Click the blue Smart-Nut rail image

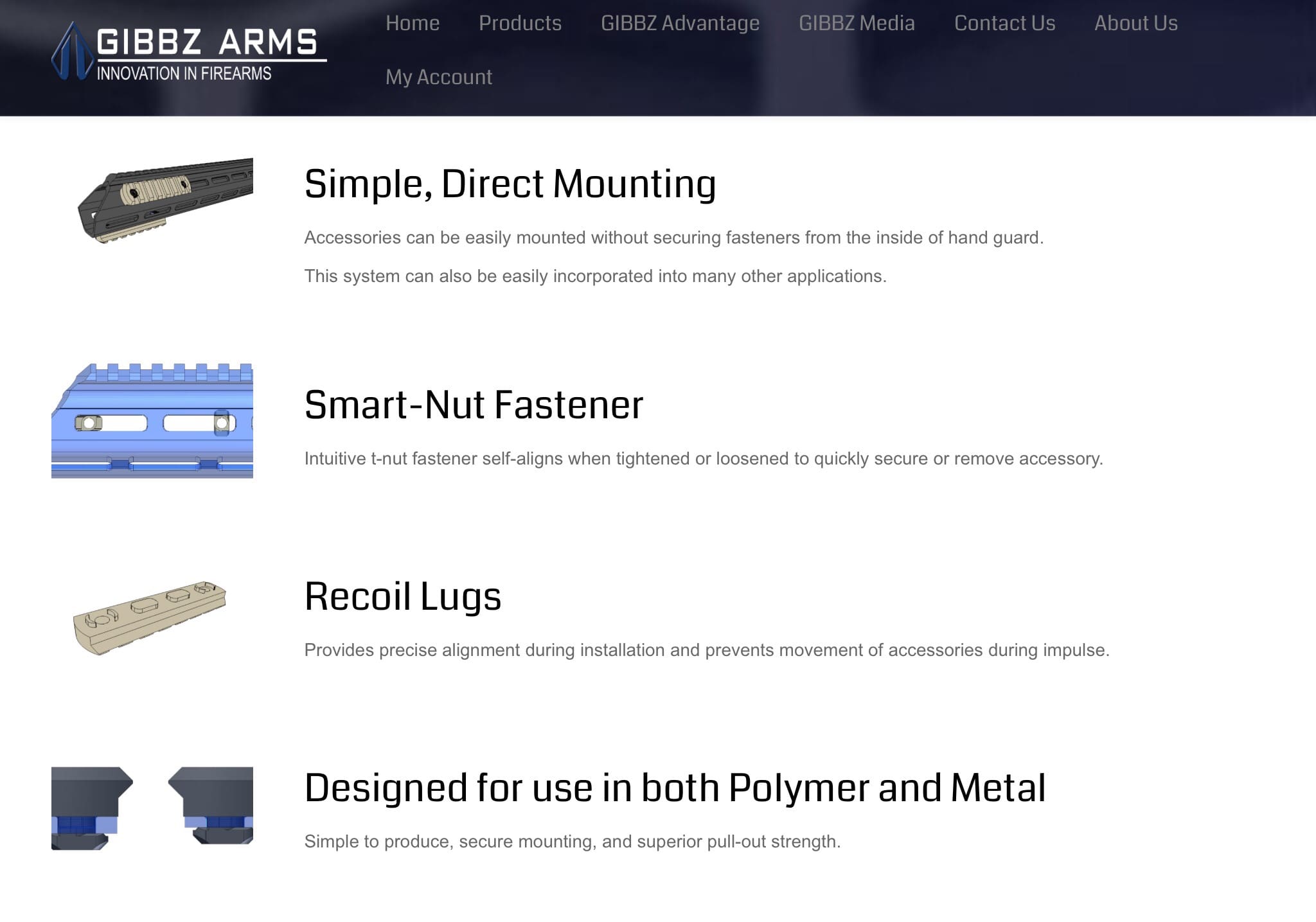click(152, 421)
